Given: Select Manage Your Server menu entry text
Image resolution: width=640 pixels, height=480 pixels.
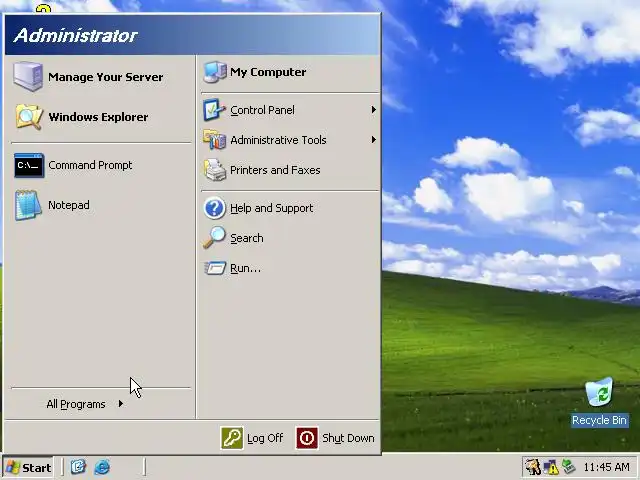Looking at the screenshot, I should pyautogui.click(x=106, y=77).
